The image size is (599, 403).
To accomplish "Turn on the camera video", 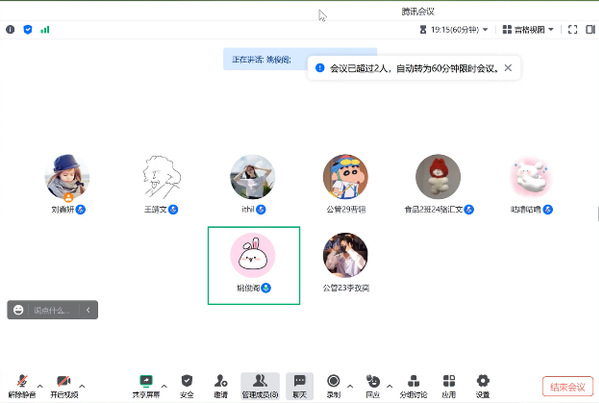I will pyautogui.click(x=64, y=386).
